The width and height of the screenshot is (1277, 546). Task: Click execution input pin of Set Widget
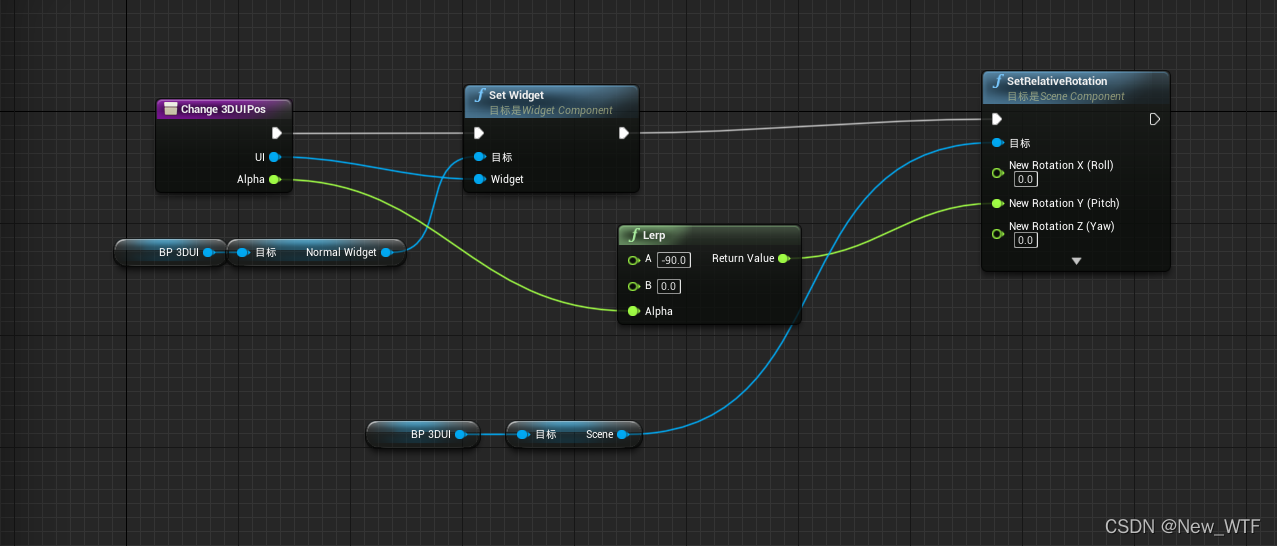point(478,133)
